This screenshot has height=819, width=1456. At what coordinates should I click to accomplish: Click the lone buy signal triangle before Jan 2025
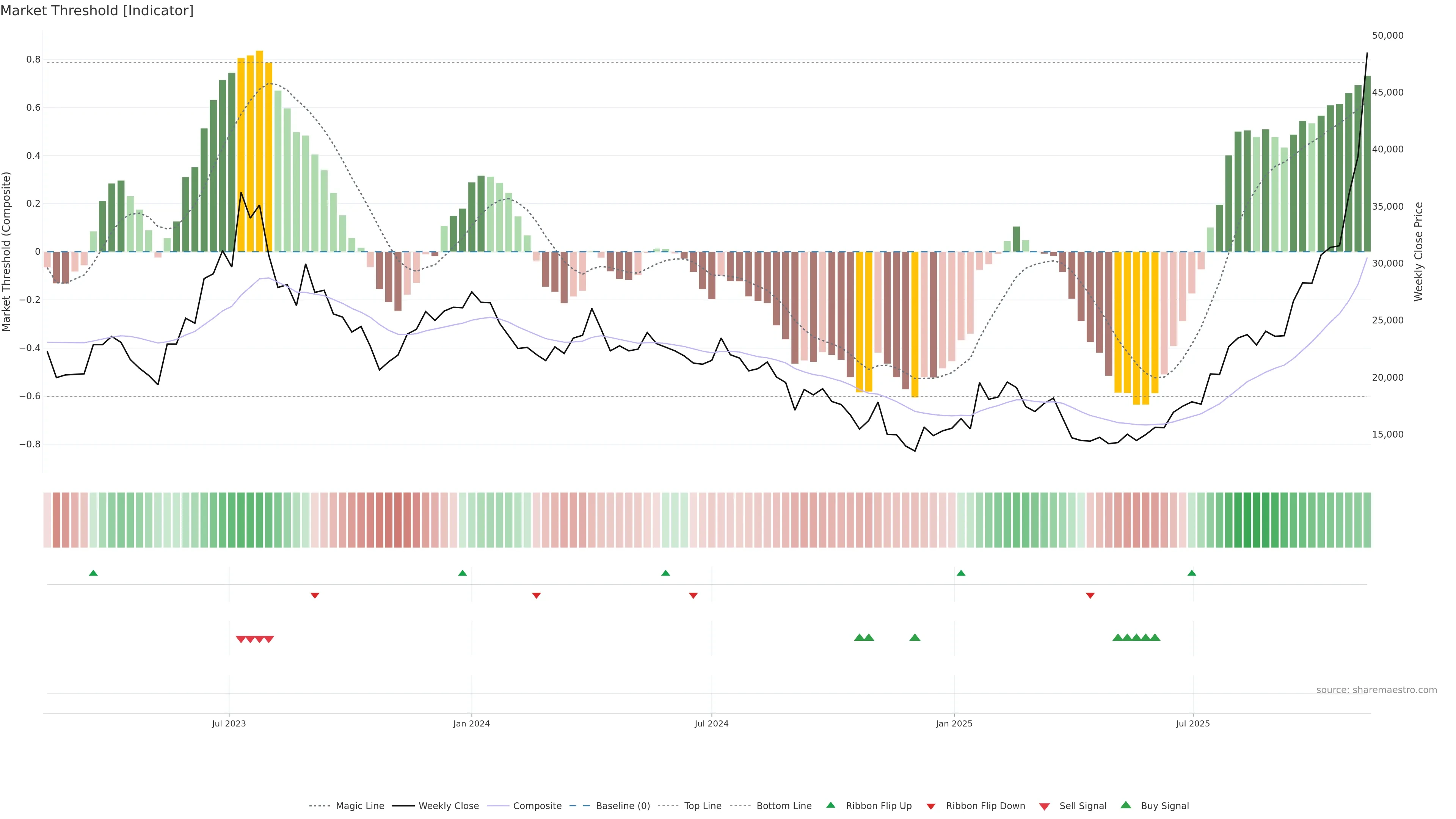click(x=915, y=637)
